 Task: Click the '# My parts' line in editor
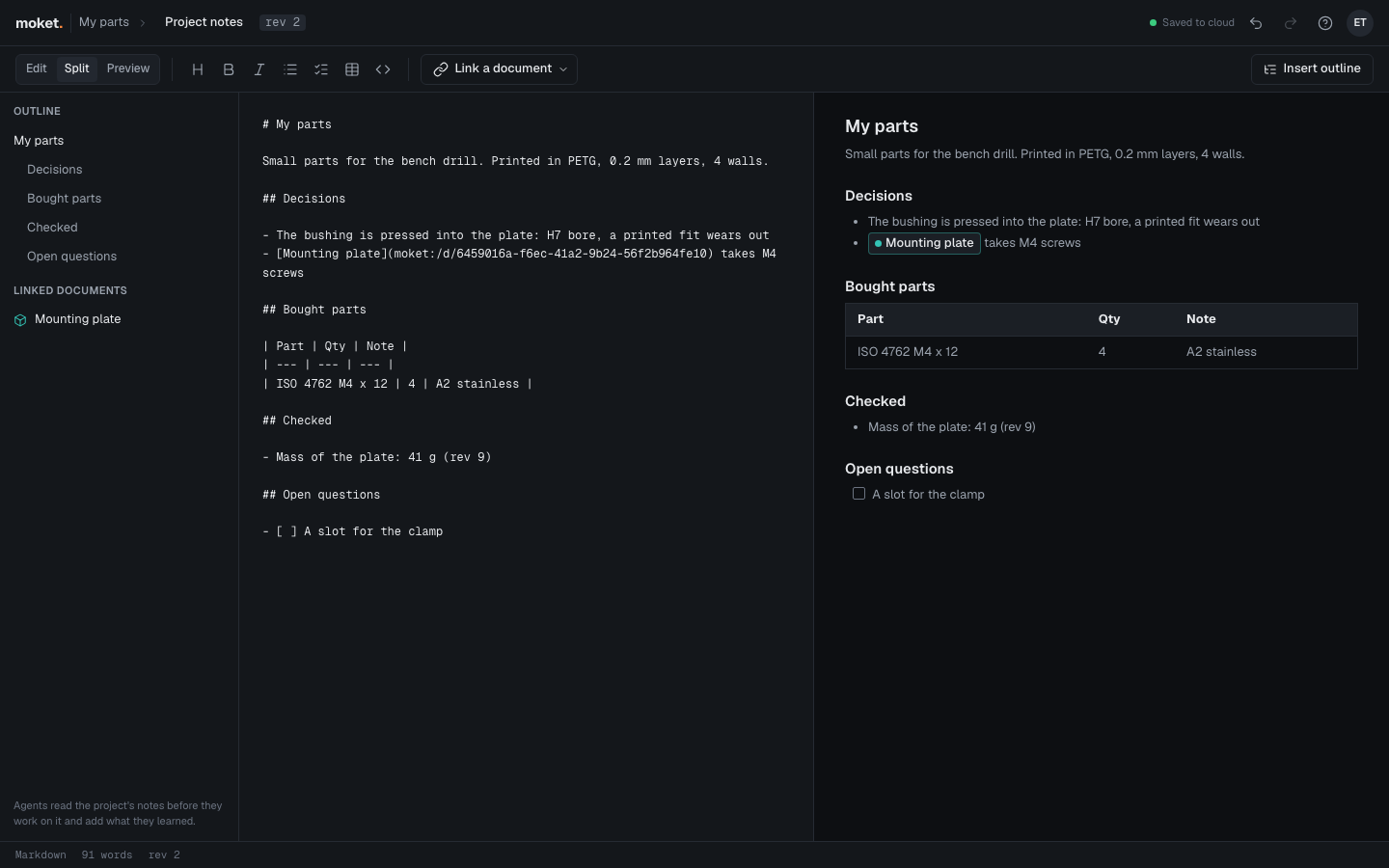pos(297,124)
